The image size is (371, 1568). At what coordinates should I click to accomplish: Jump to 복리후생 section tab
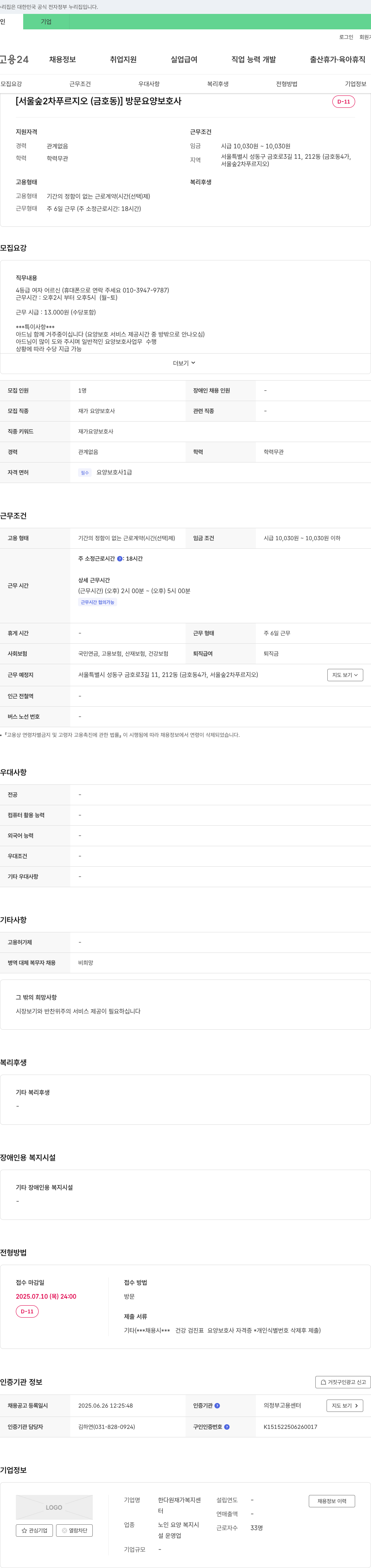pos(218,84)
